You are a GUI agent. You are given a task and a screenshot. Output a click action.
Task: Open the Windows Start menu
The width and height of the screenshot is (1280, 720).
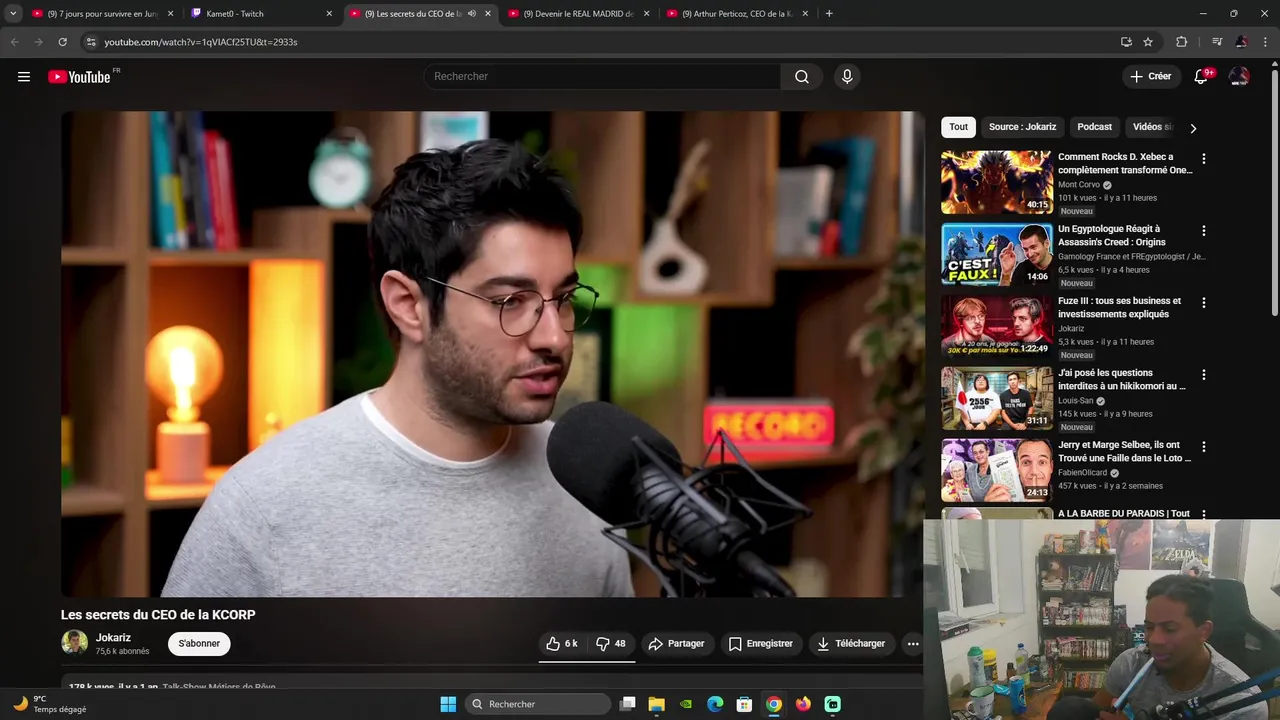tap(448, 704)
